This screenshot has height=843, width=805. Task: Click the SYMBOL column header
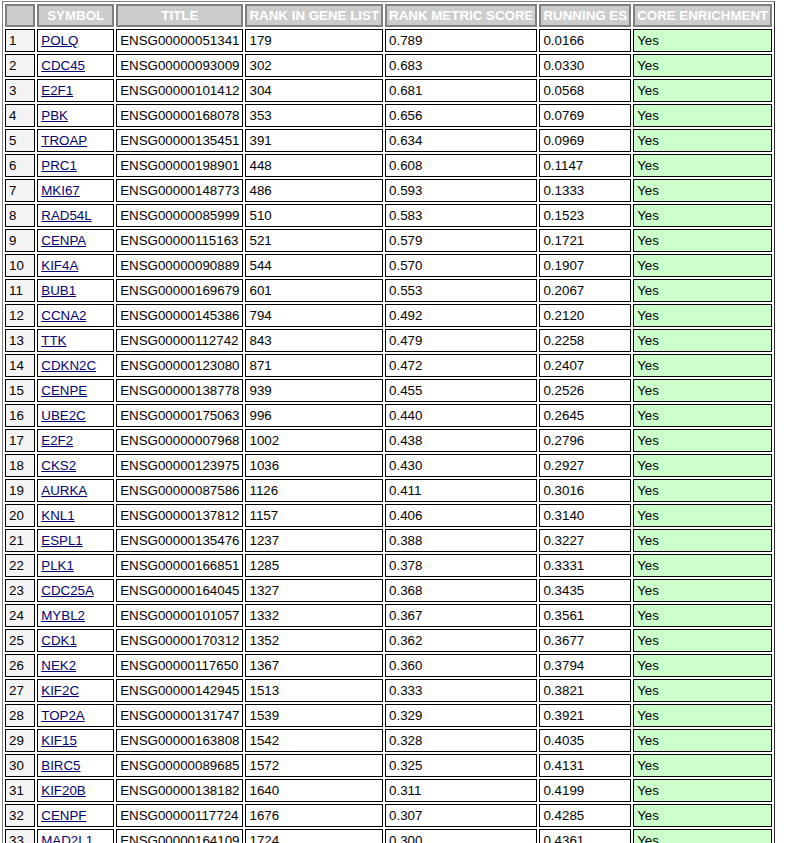(x=74, y=14)
